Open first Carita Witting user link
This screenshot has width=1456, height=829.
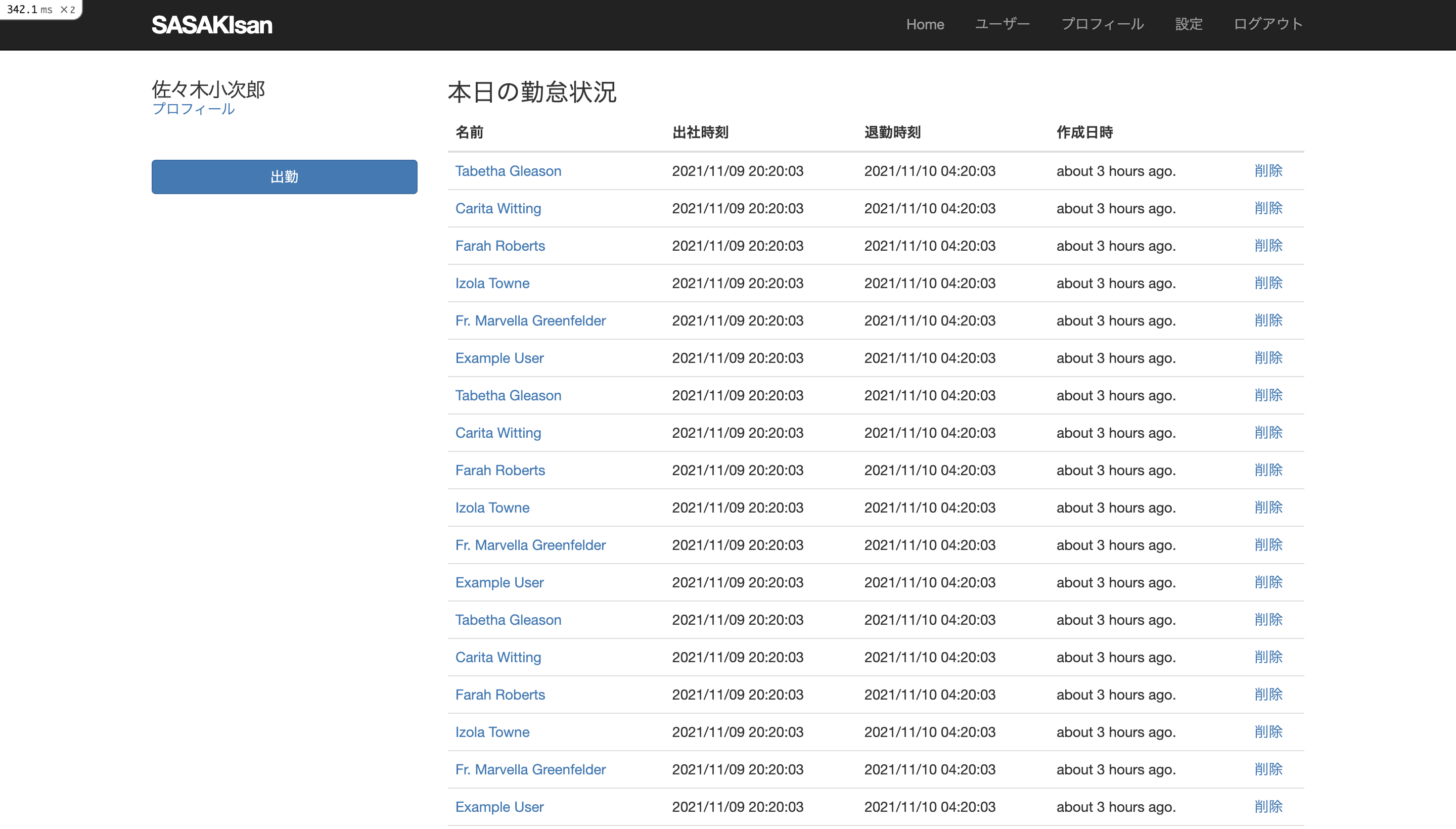click(497, 208)
